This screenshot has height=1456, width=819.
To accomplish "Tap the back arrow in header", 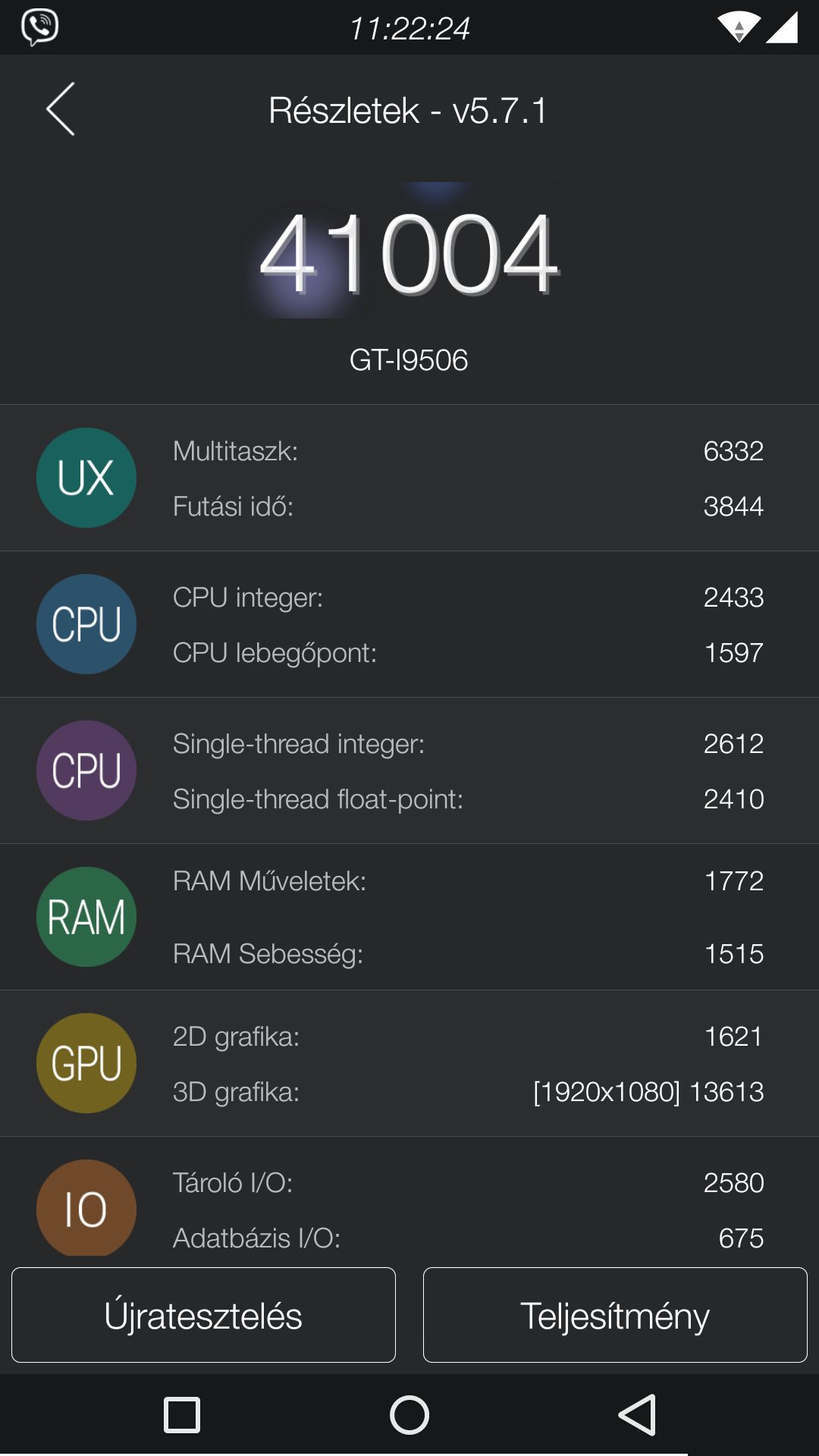I will (61, 109).
